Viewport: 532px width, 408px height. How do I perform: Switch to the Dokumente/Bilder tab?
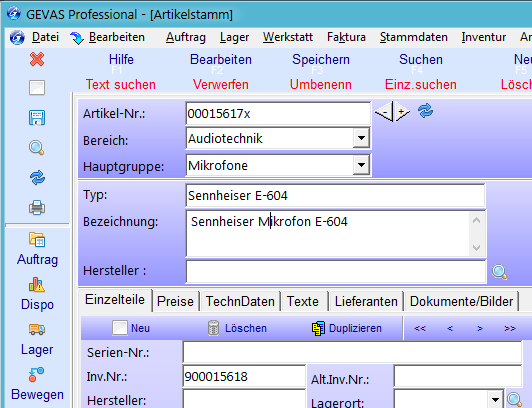click(461, 301)
